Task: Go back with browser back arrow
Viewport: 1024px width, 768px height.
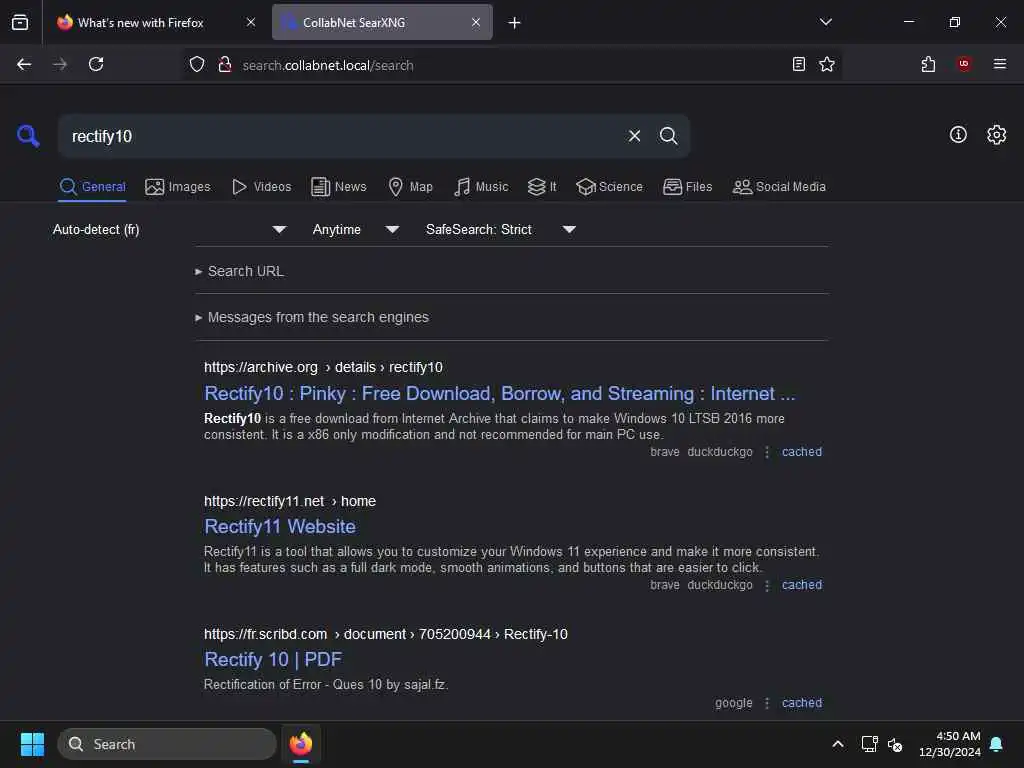Action: coord(24,64)
